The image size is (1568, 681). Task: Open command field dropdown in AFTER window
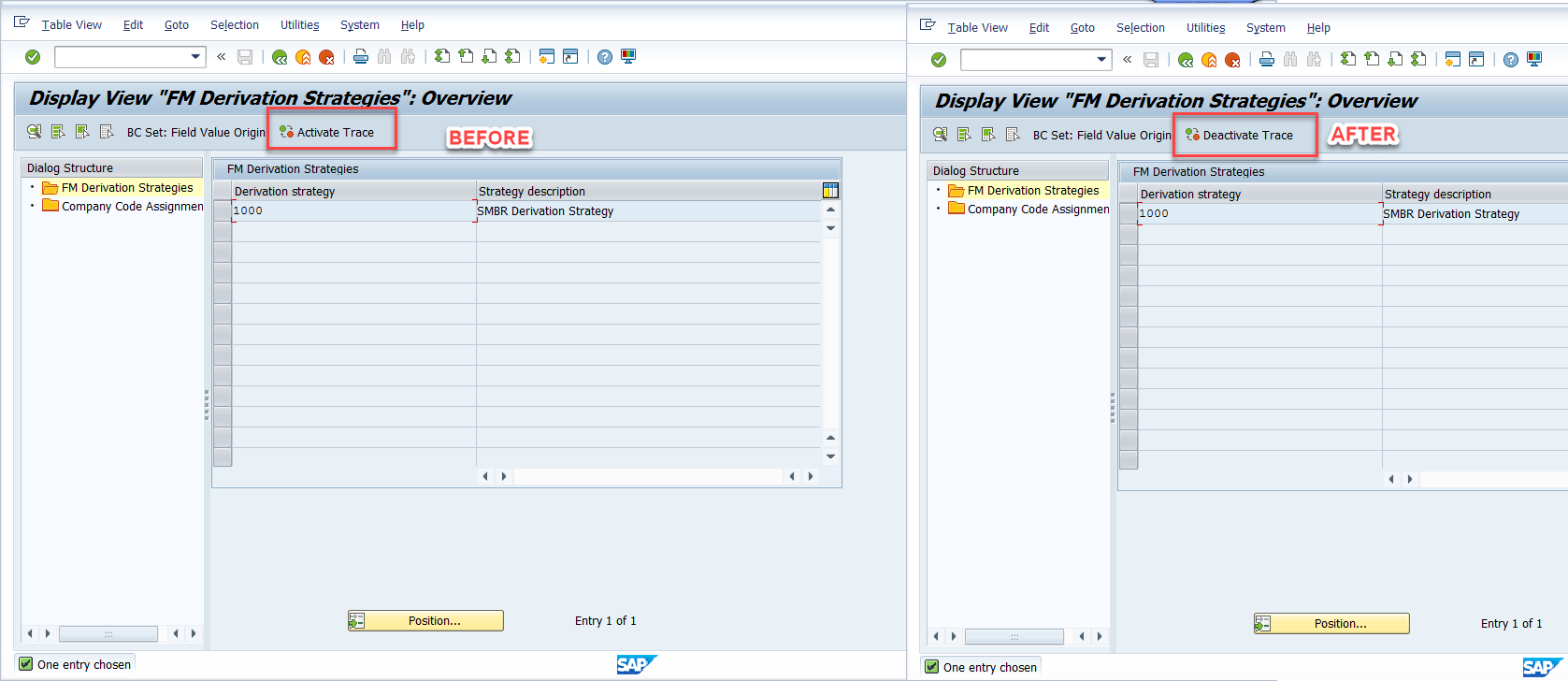click(x=1101, y=60)
